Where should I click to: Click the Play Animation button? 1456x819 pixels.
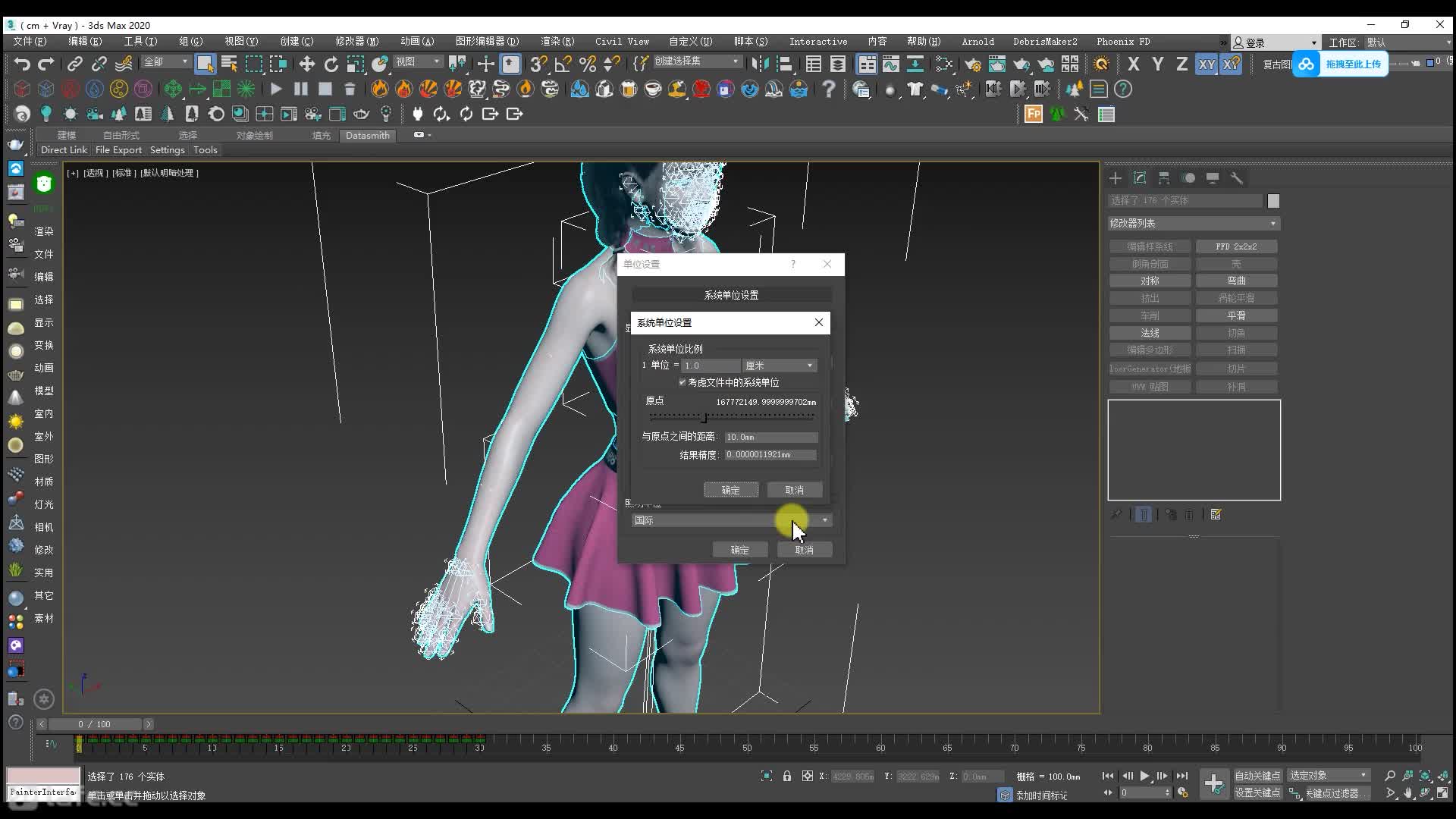pyautogui.click(x=1145, y=776)
